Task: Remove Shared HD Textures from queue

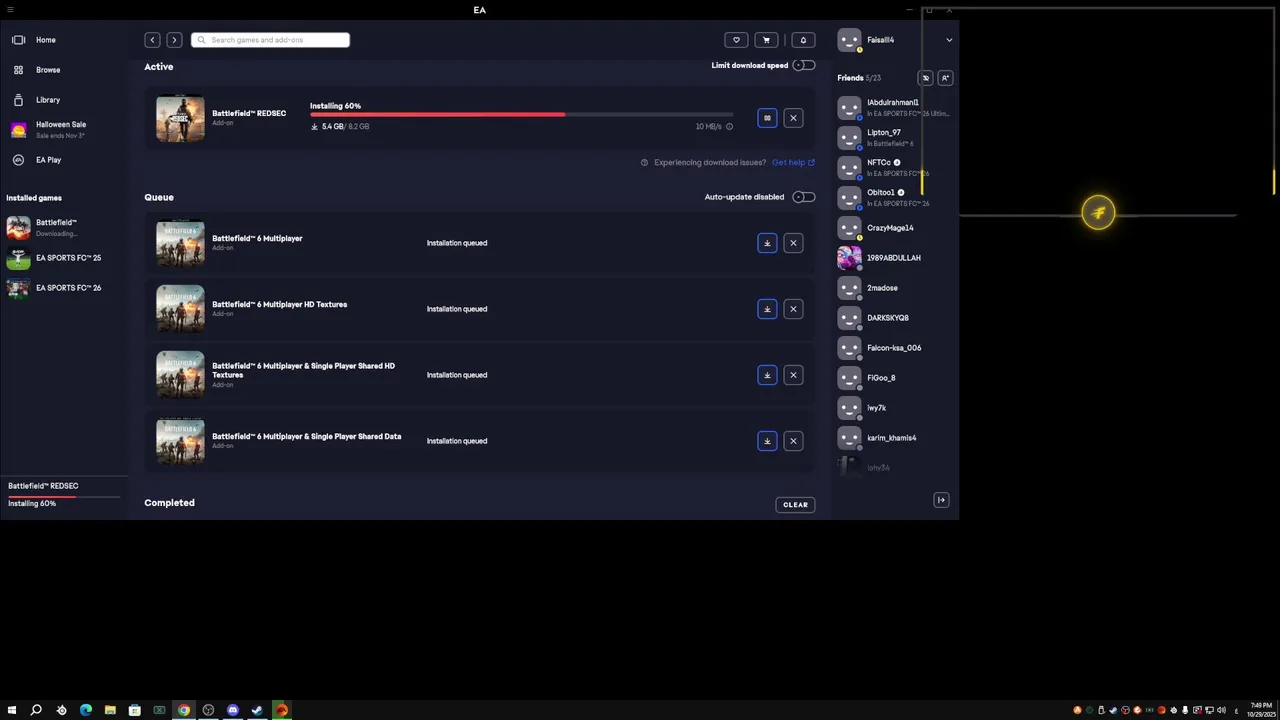Action: [793, 375]
